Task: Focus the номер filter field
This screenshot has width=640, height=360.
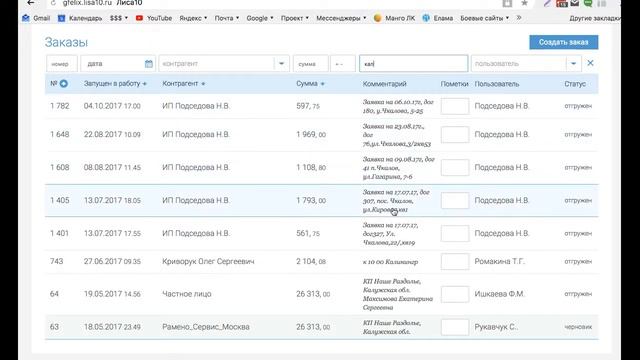Action: click(62, 64)
